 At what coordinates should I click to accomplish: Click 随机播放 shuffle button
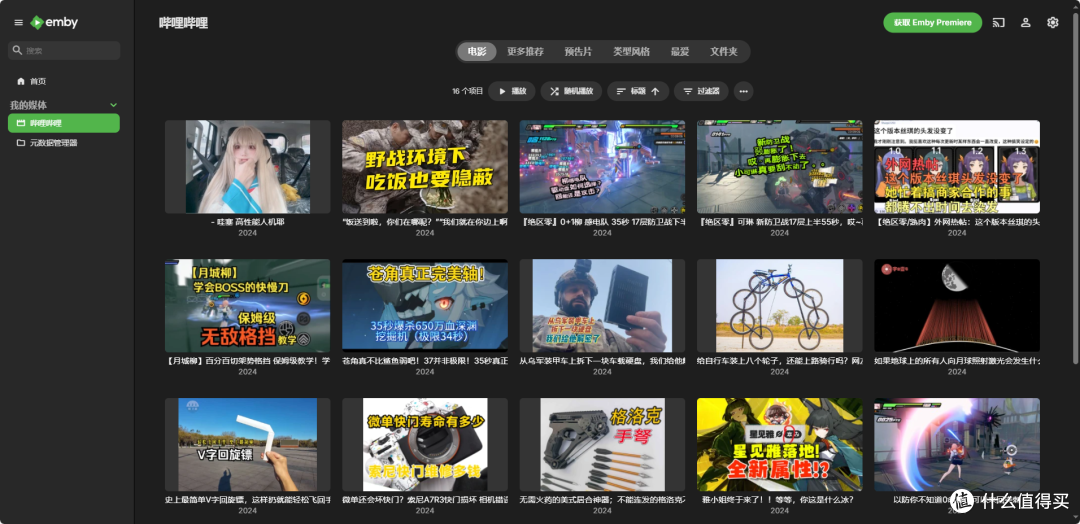click(571, 91)
